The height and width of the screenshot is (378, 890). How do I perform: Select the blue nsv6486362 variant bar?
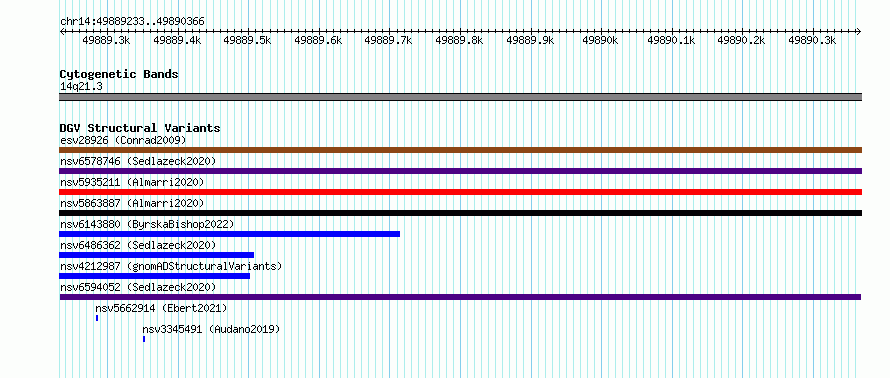(157, 255)
